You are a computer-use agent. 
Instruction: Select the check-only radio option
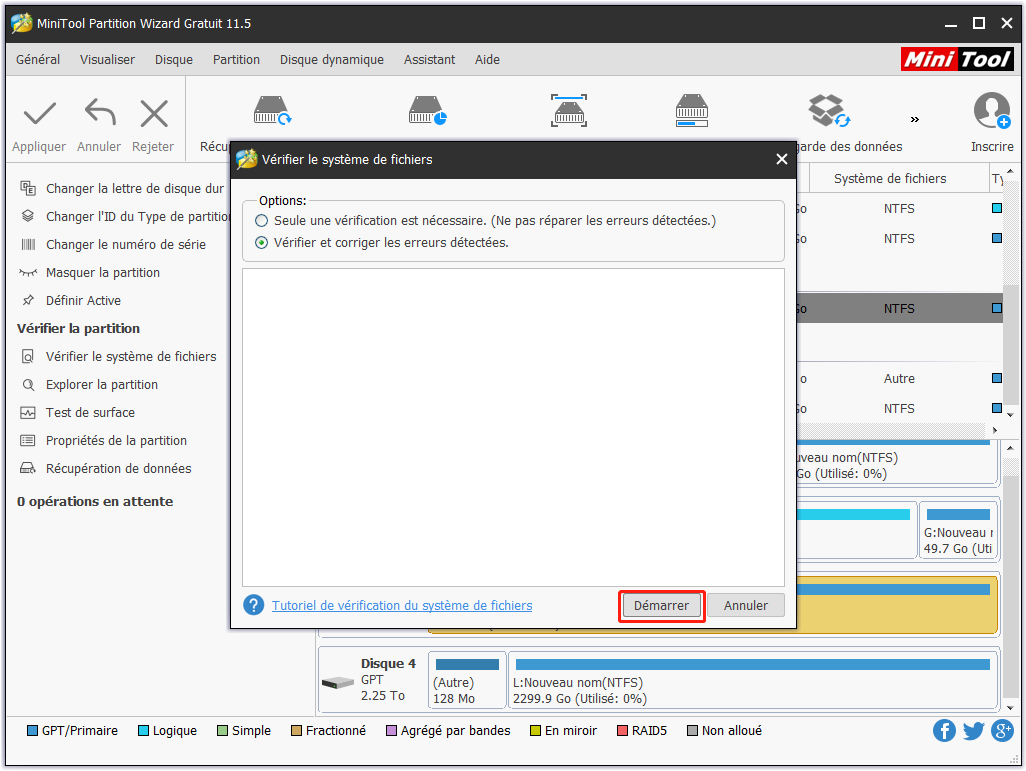(x=262, y=221)
